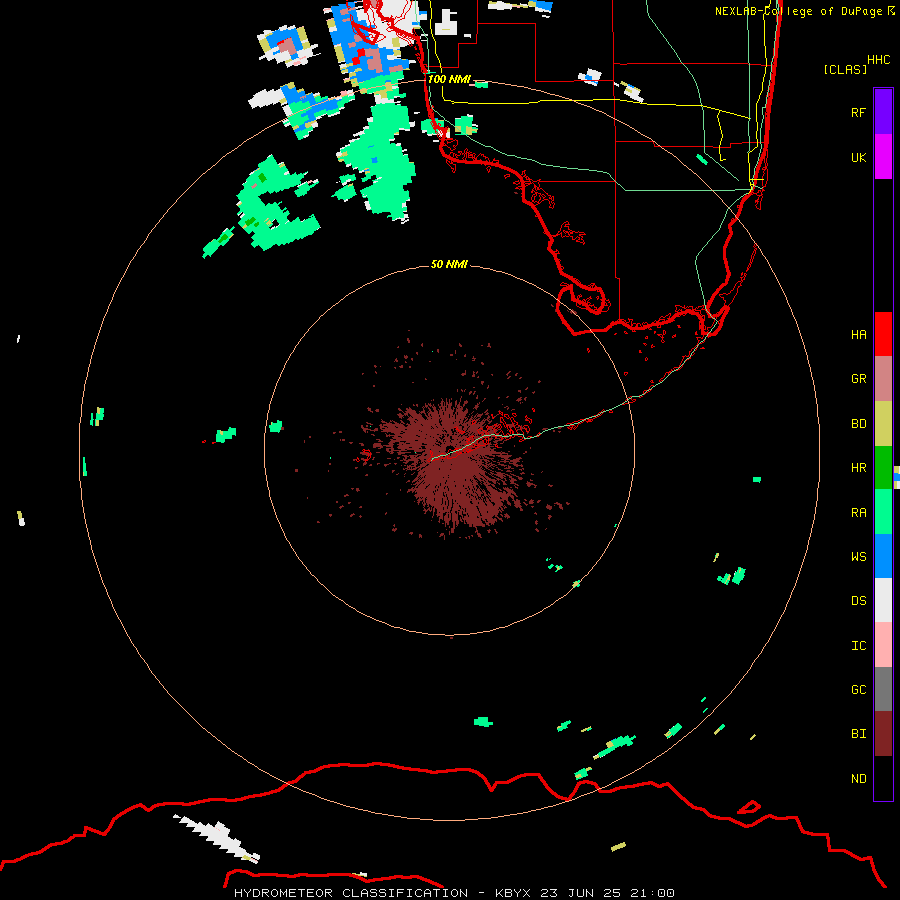The image size is (900, 900).
Task: Click the "HR" legend label
Action: (x=858, y=468)
